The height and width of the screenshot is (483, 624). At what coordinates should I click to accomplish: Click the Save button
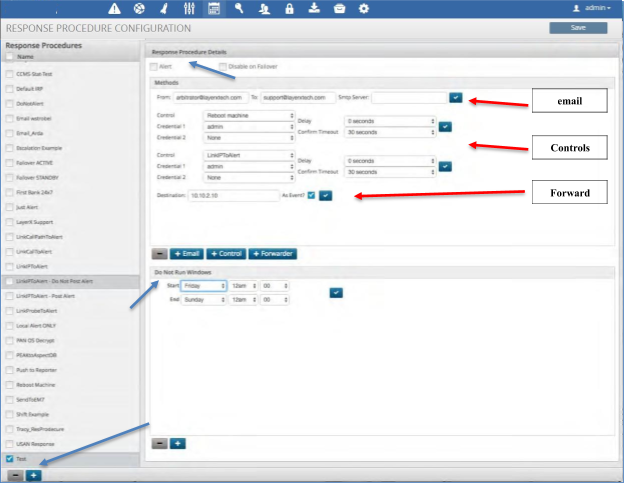577,28
